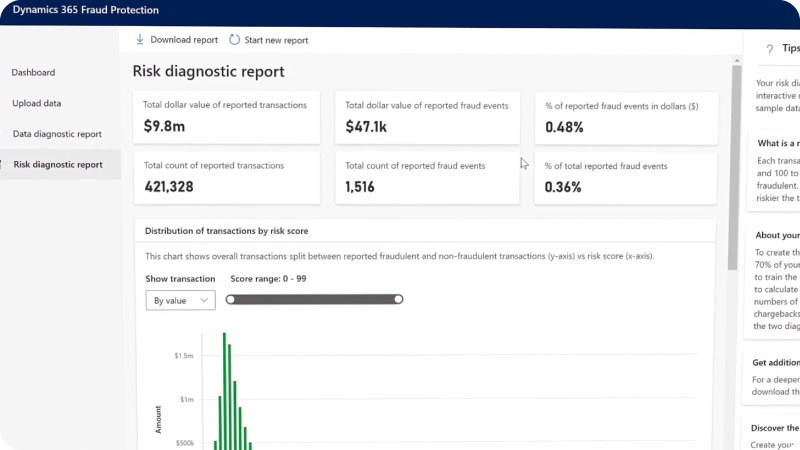This screenshot has width=800, height=450.
Task: Click the Start new report refresh icon
Action: point(234,40)
